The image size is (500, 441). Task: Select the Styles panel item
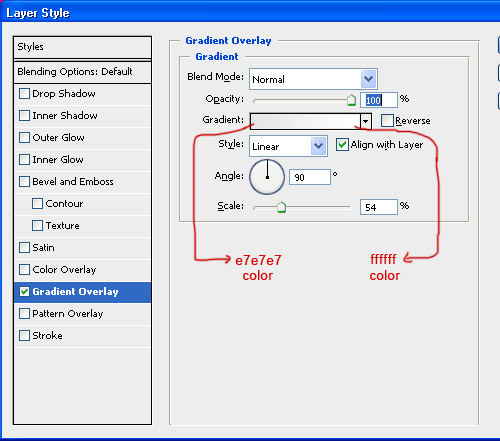tap(82, 47)
